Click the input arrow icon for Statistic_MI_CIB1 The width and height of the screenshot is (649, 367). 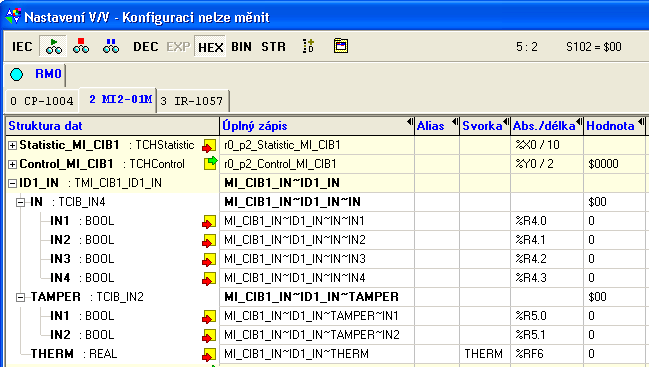click(x=209, y=145)
